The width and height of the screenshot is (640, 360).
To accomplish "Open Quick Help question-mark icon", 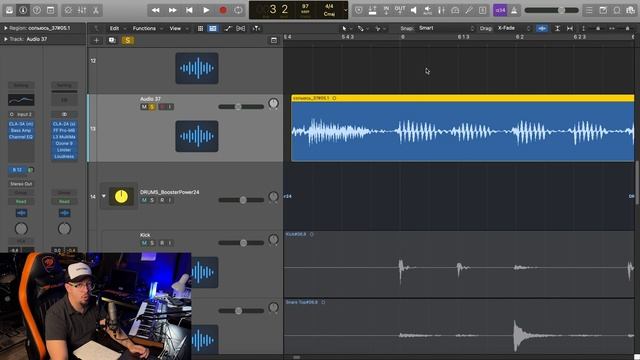I will [37, 10].
